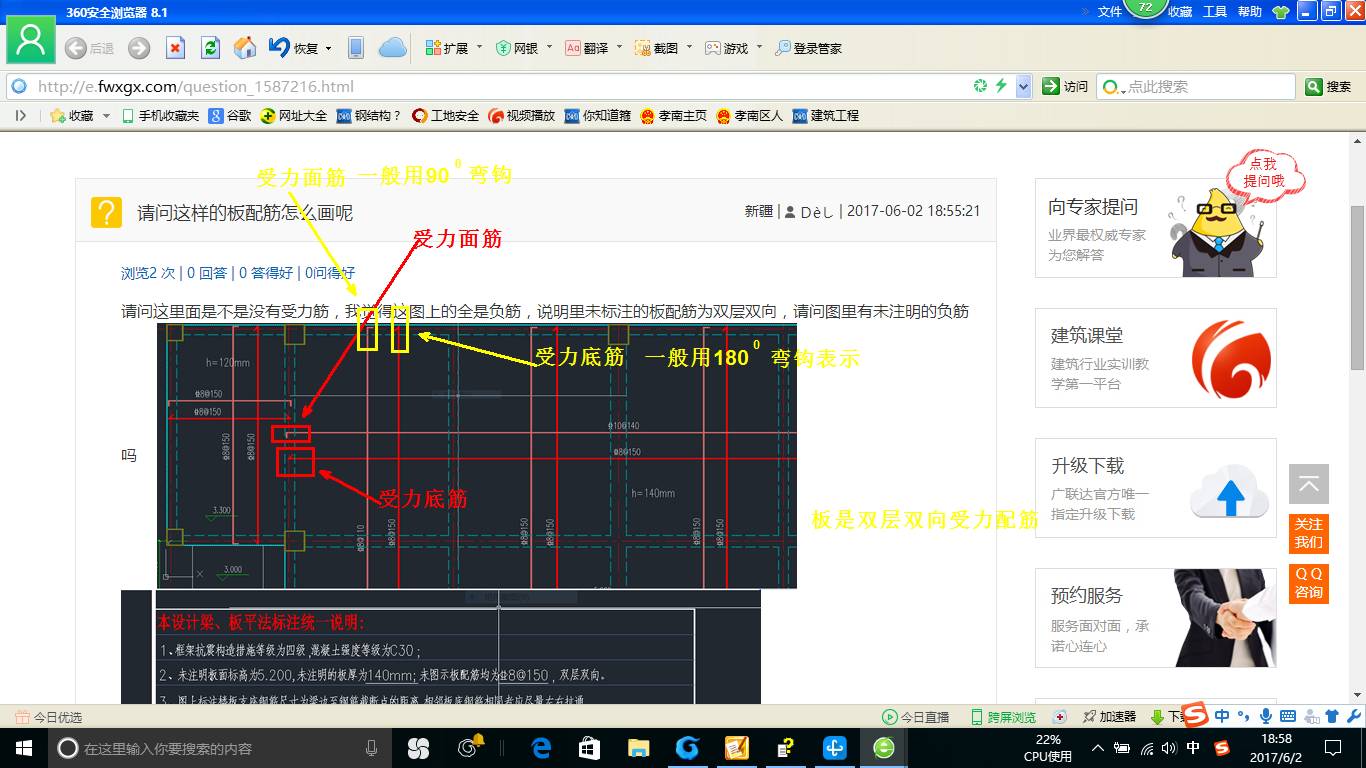Open the 孝南区人 bookmark
Screen dimensions: 1366x768
tap(750, 116)
